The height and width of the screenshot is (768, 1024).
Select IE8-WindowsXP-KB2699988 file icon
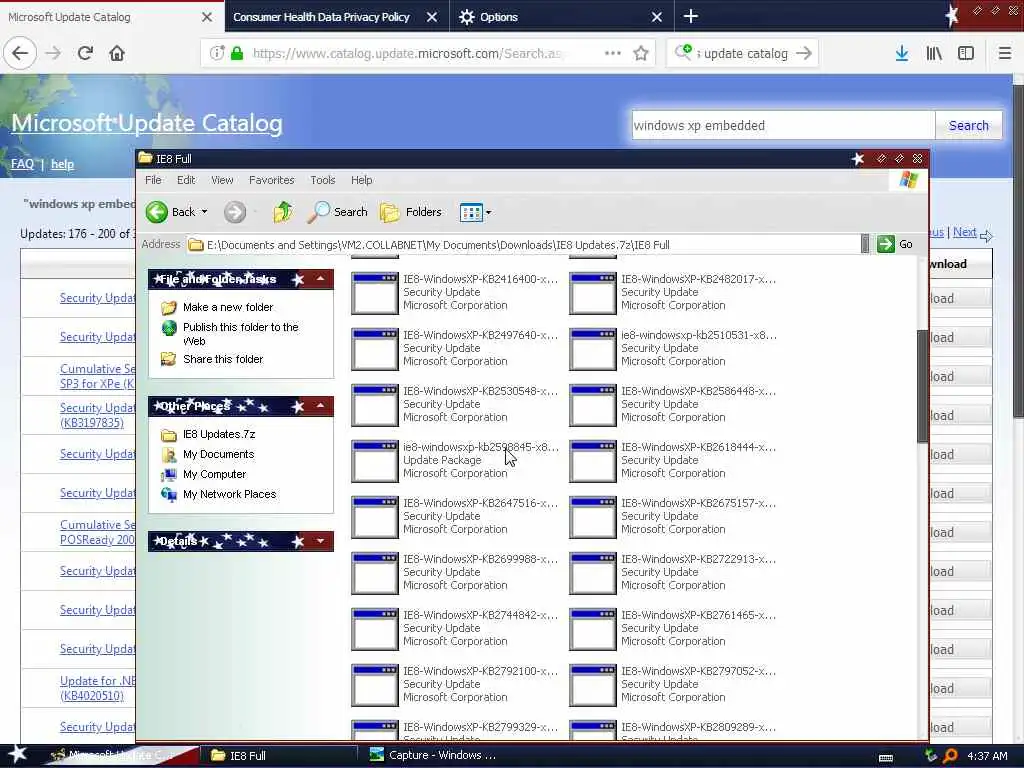point(375,573)
